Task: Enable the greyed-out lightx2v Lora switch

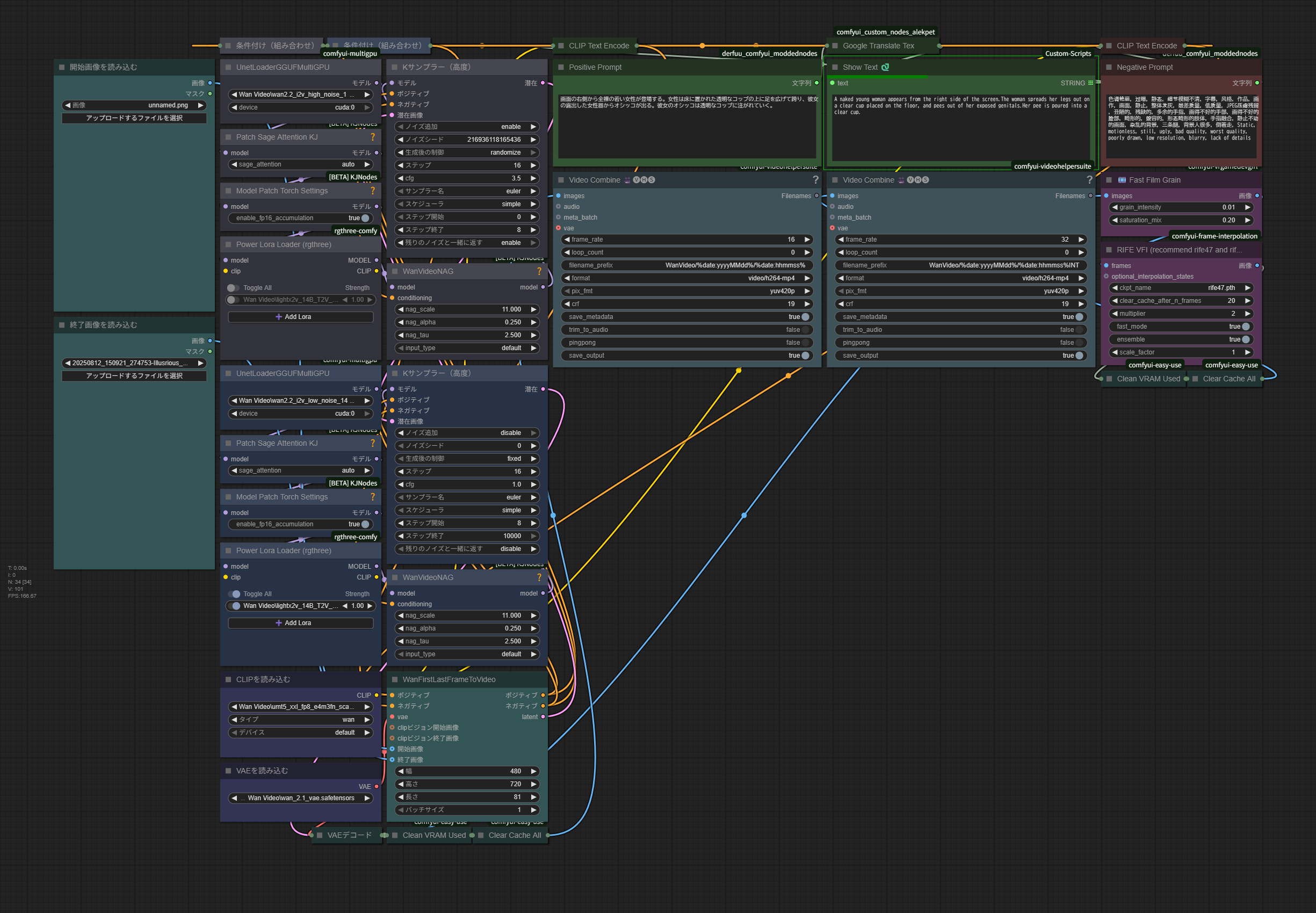Action: tap(233, 299)
